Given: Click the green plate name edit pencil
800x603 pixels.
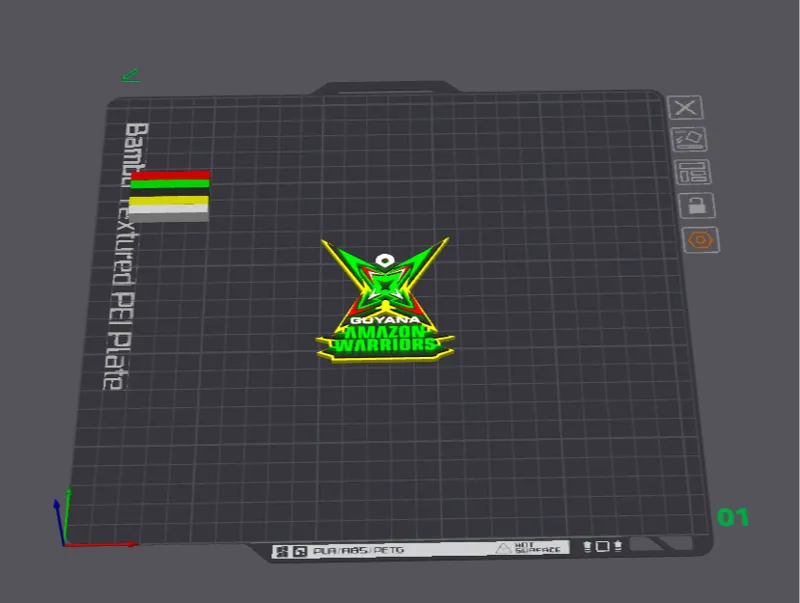Looking at the screenshot, I should 131,76.
